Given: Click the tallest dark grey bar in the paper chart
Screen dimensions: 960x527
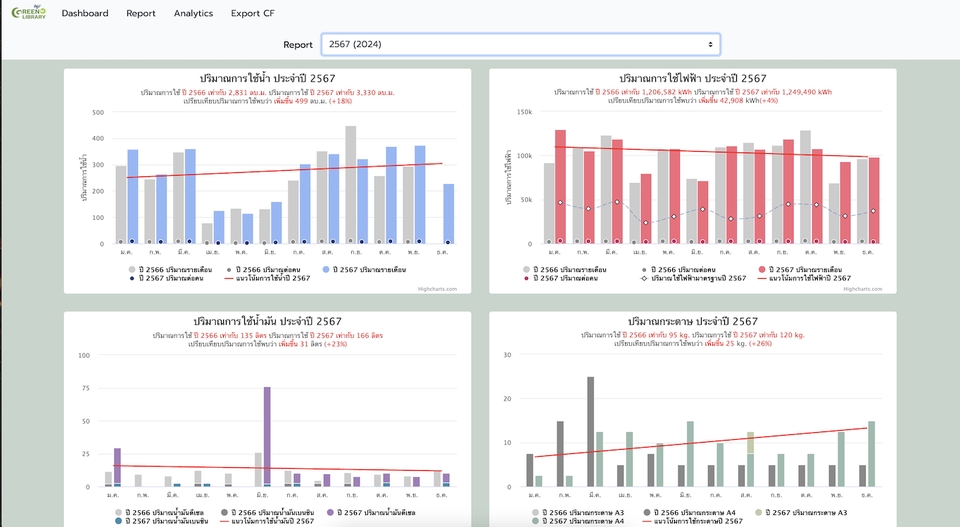Looking at the screenshot, I should click(590, 432).
